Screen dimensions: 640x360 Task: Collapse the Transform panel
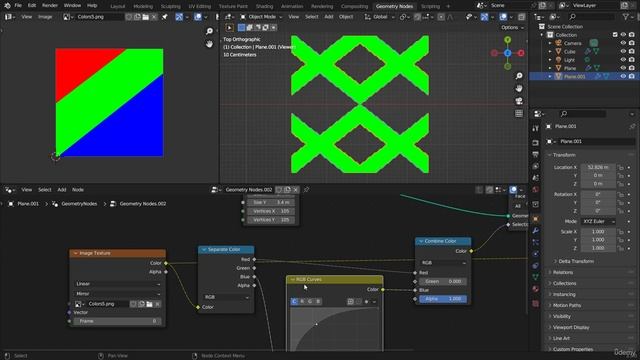564,155
